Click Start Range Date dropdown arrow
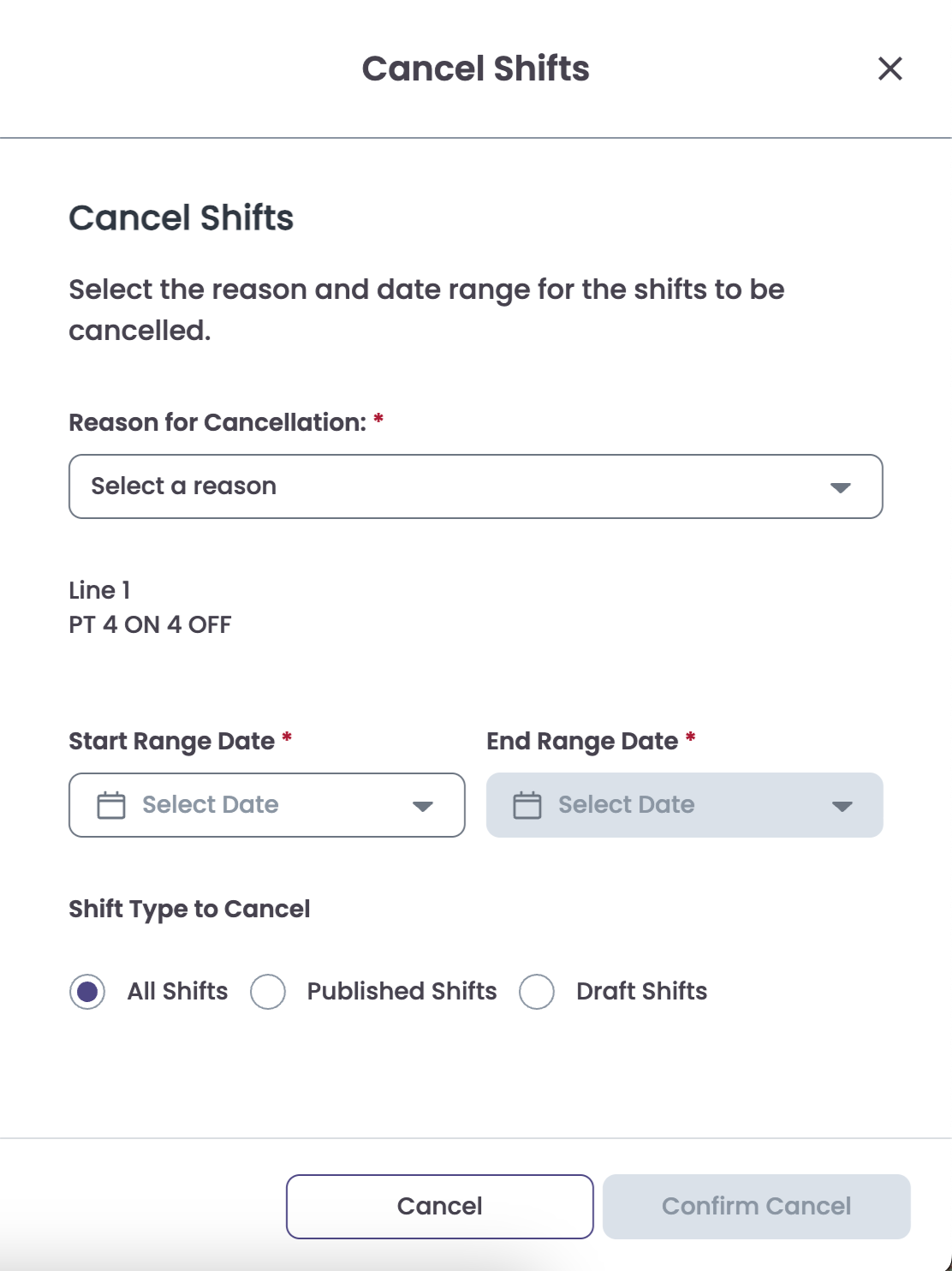This screenshot has height=1271, width=952. pos(422,806)
